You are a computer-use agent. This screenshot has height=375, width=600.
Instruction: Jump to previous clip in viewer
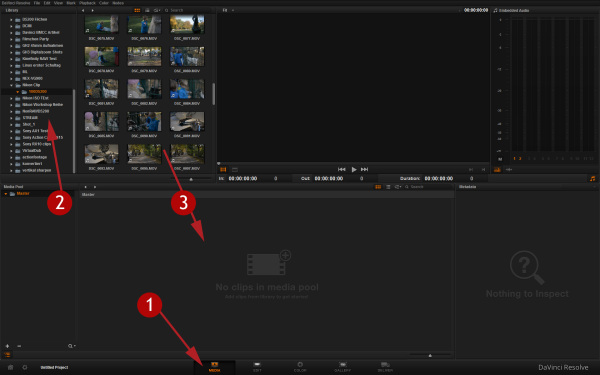[x=342, y=170]
